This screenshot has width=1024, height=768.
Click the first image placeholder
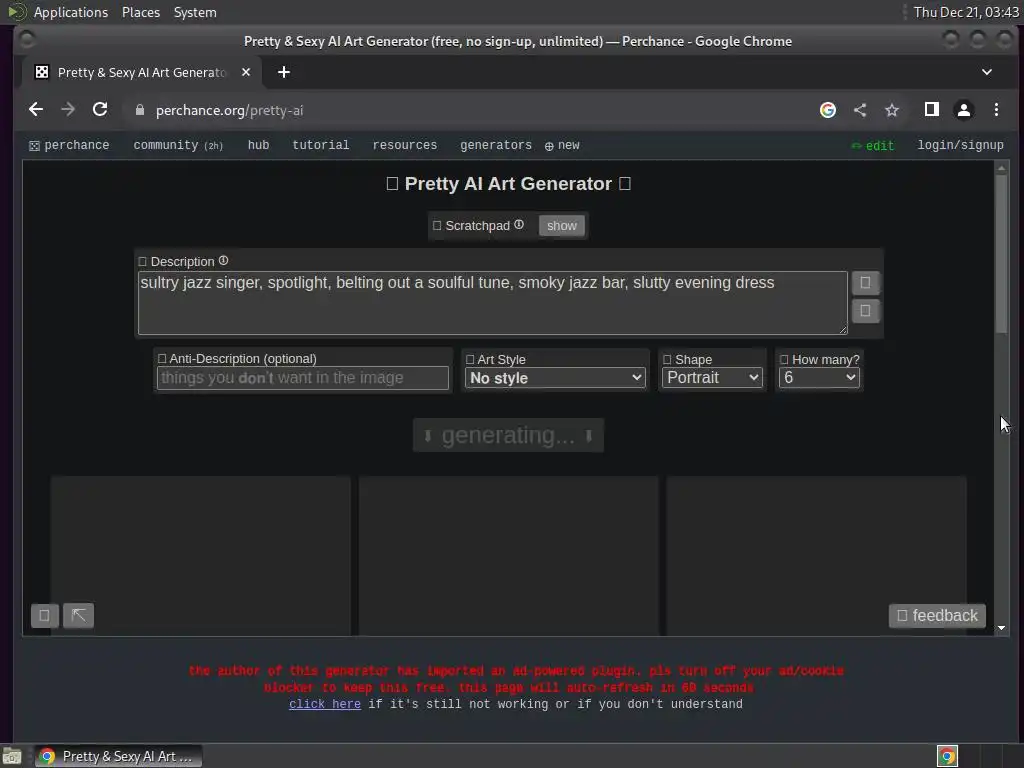coord(200,556)
